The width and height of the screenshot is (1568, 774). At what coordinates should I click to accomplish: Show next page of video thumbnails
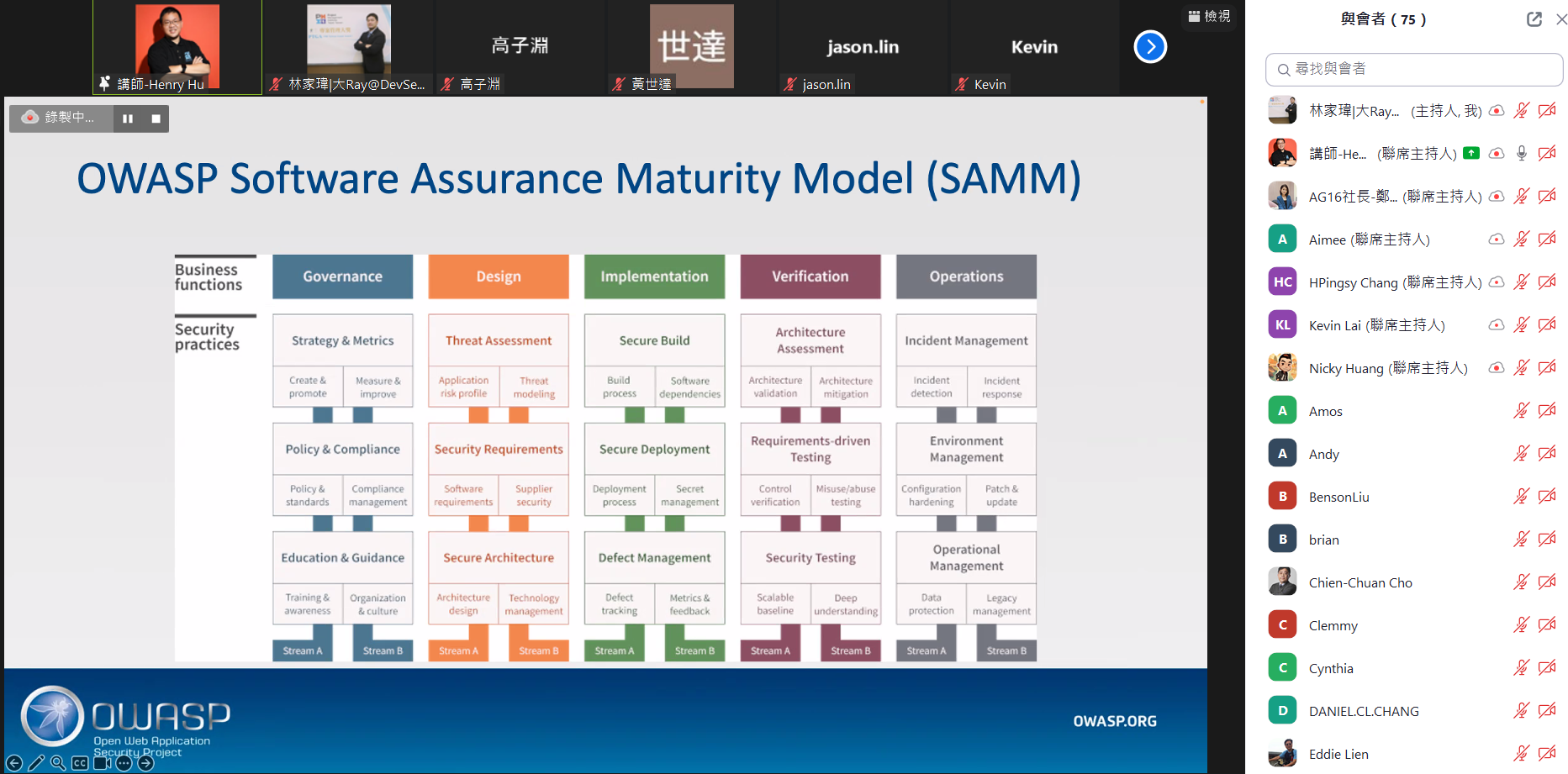(1150, 47)
